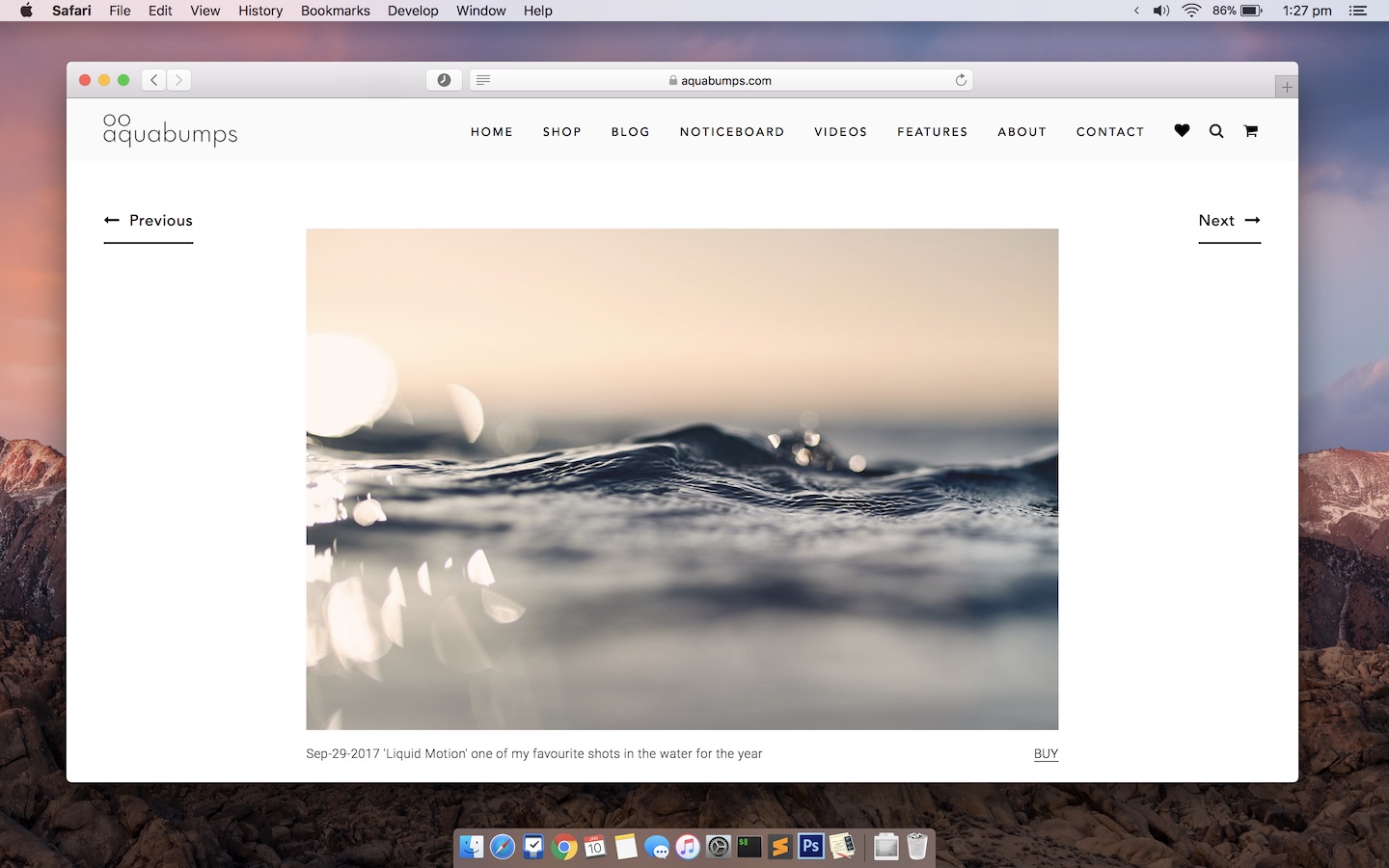This screenshot has width=1389, height=868.
Task: Open Terminal from the Dock
Action: 749,846
